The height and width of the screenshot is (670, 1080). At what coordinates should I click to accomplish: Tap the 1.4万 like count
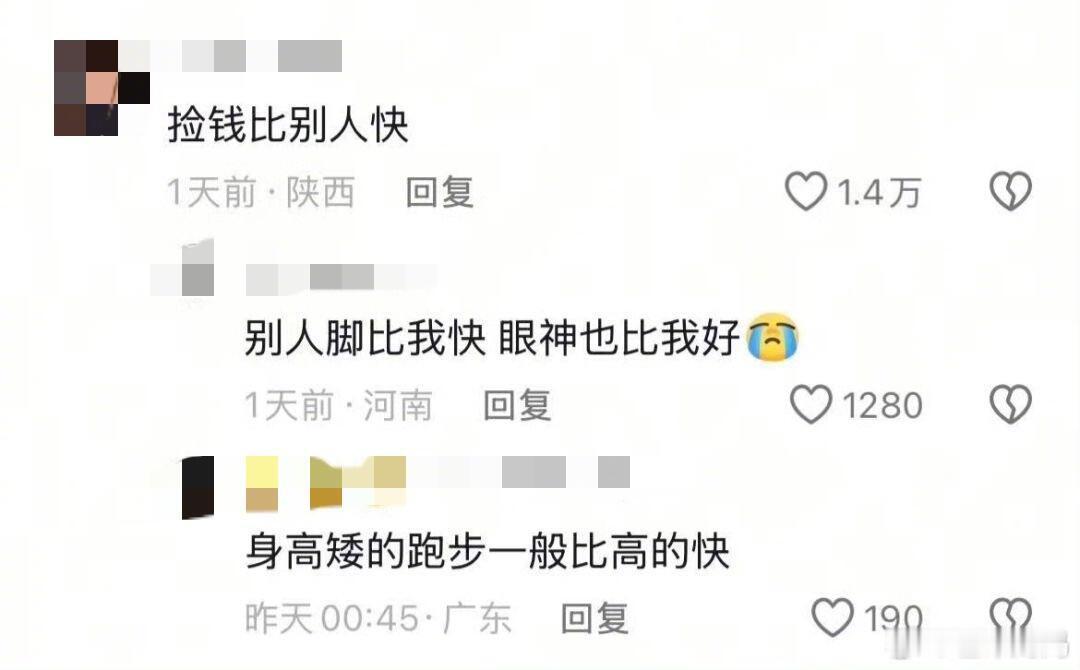(878, 192)
